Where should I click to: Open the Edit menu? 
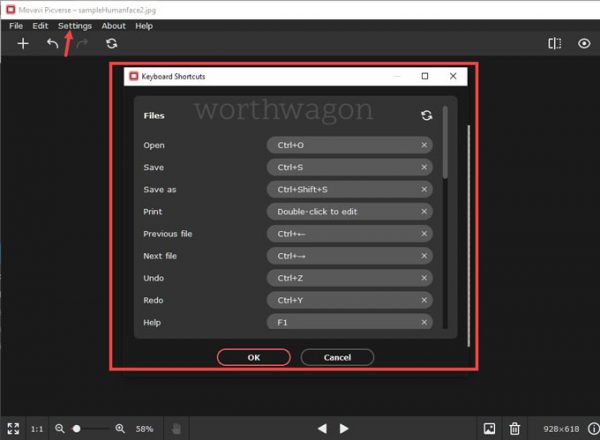pos(40,25)
